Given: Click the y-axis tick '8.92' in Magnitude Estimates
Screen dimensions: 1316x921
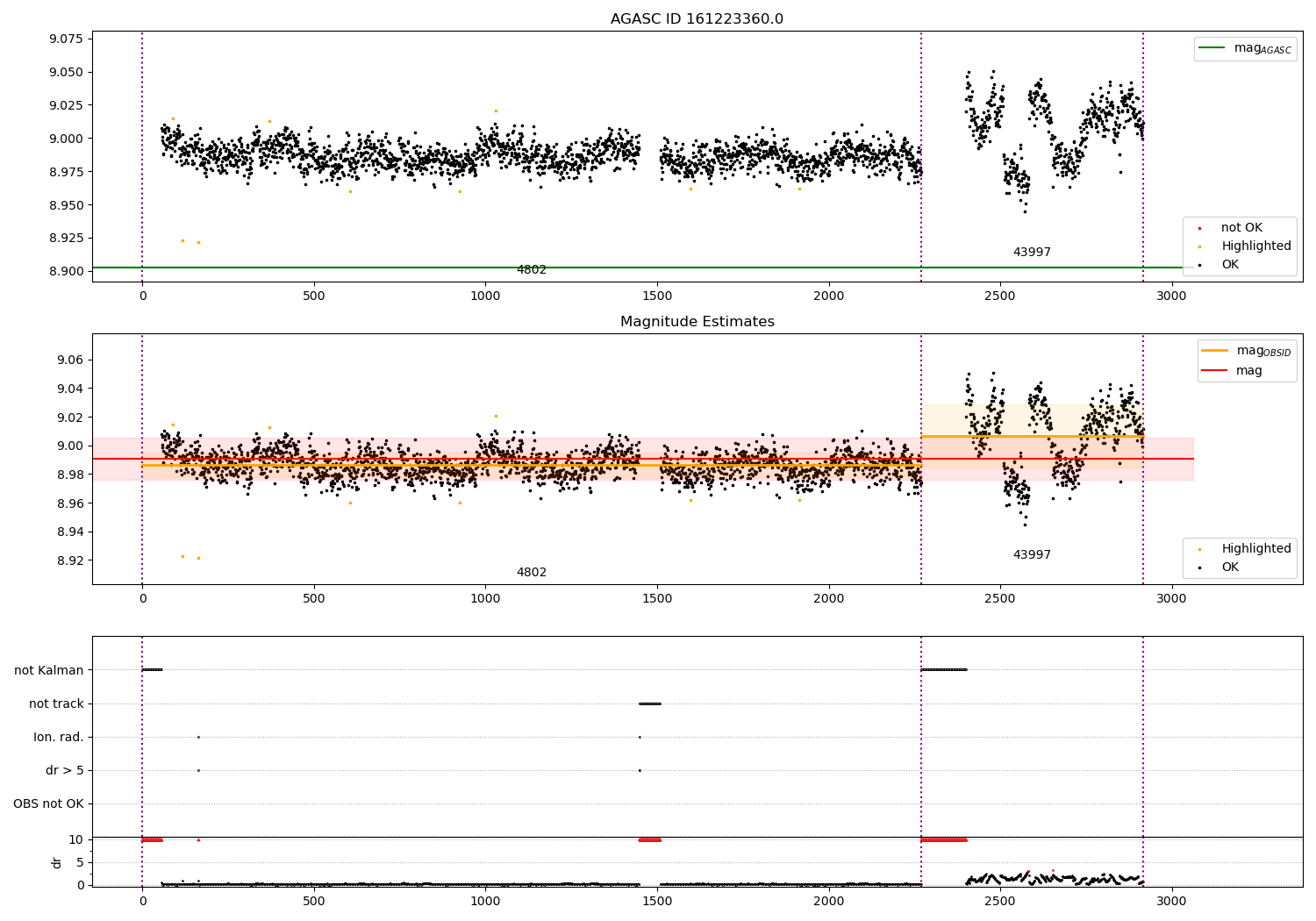Looking at the screenshot, I should (69, 561).
